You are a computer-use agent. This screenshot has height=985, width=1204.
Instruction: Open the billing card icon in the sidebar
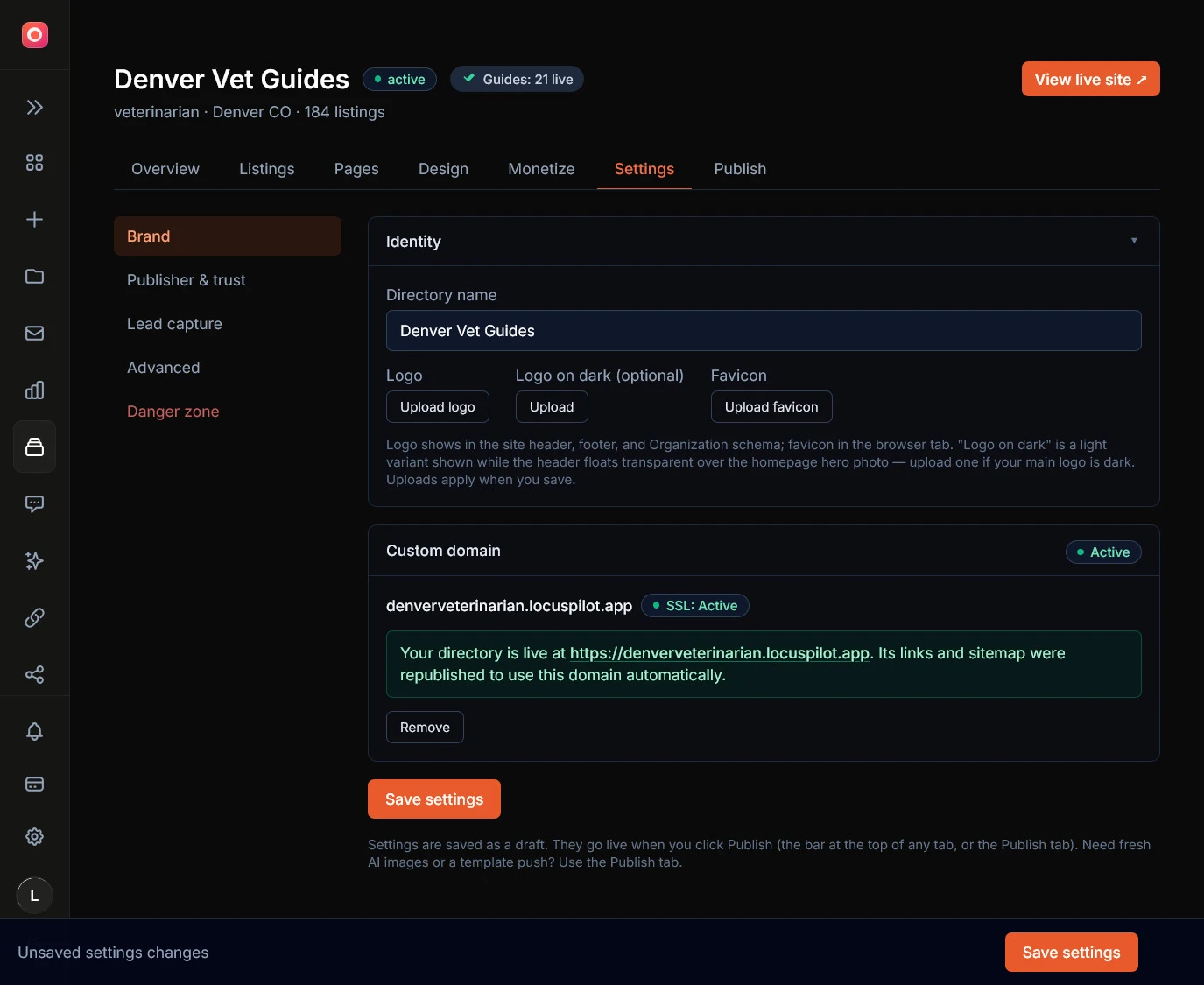tap(35, 784)
